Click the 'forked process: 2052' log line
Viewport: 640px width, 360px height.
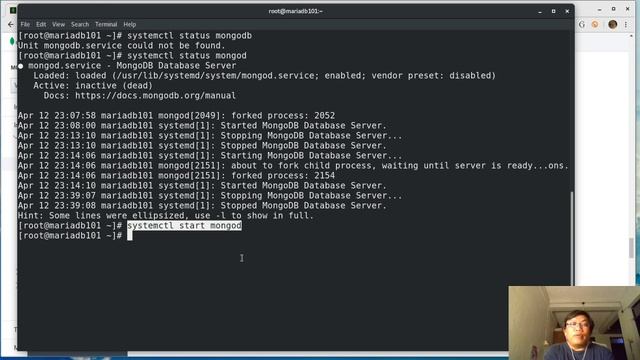click(x=176, y=116)
